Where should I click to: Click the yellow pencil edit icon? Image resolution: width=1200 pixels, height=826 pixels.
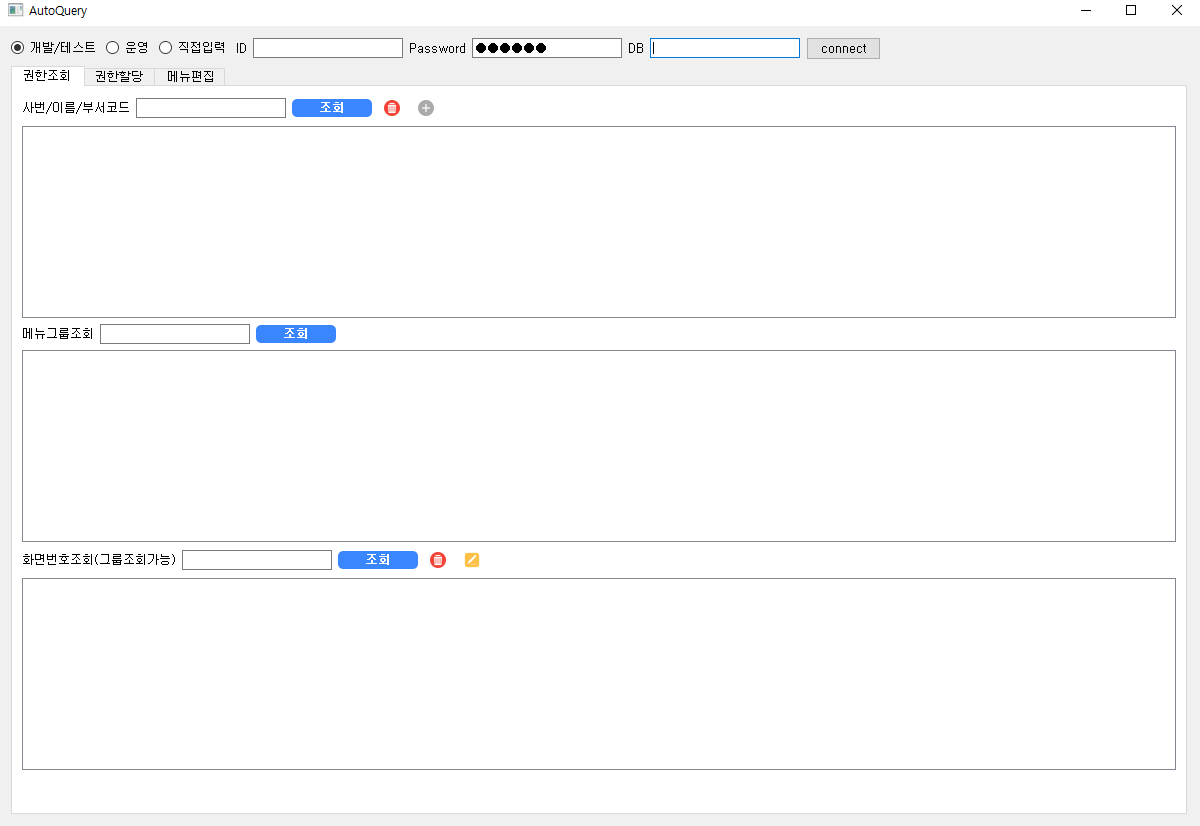coord(472,560)
